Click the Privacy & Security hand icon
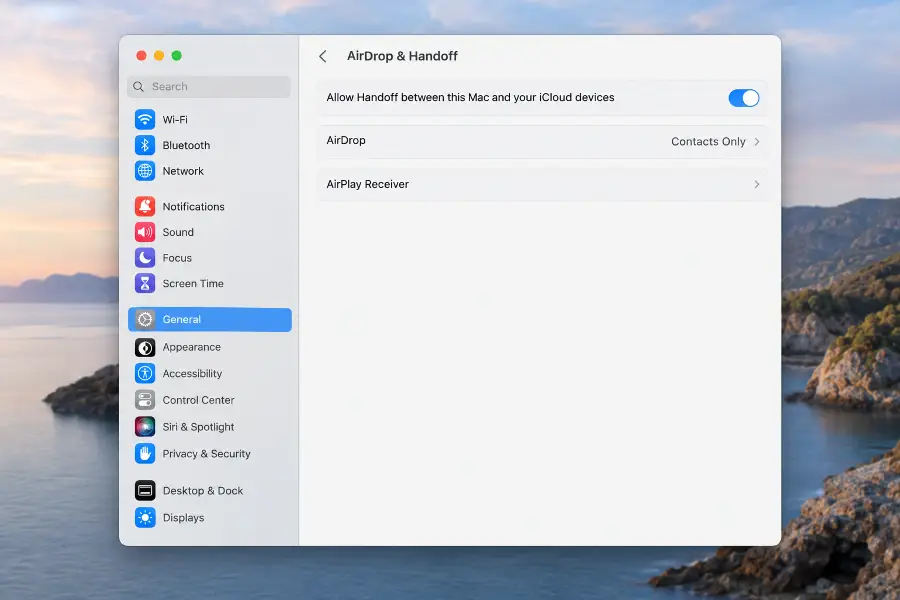 tap(145, 454)
